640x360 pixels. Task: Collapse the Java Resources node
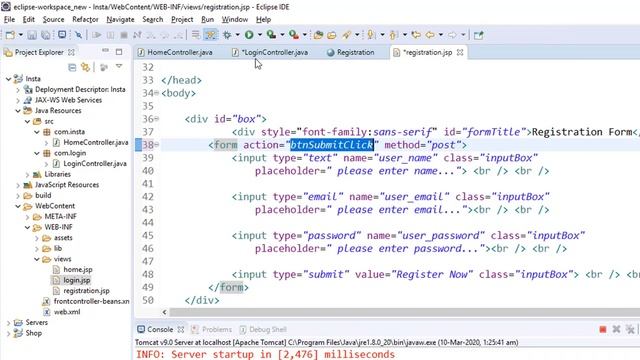coord(18,111)
